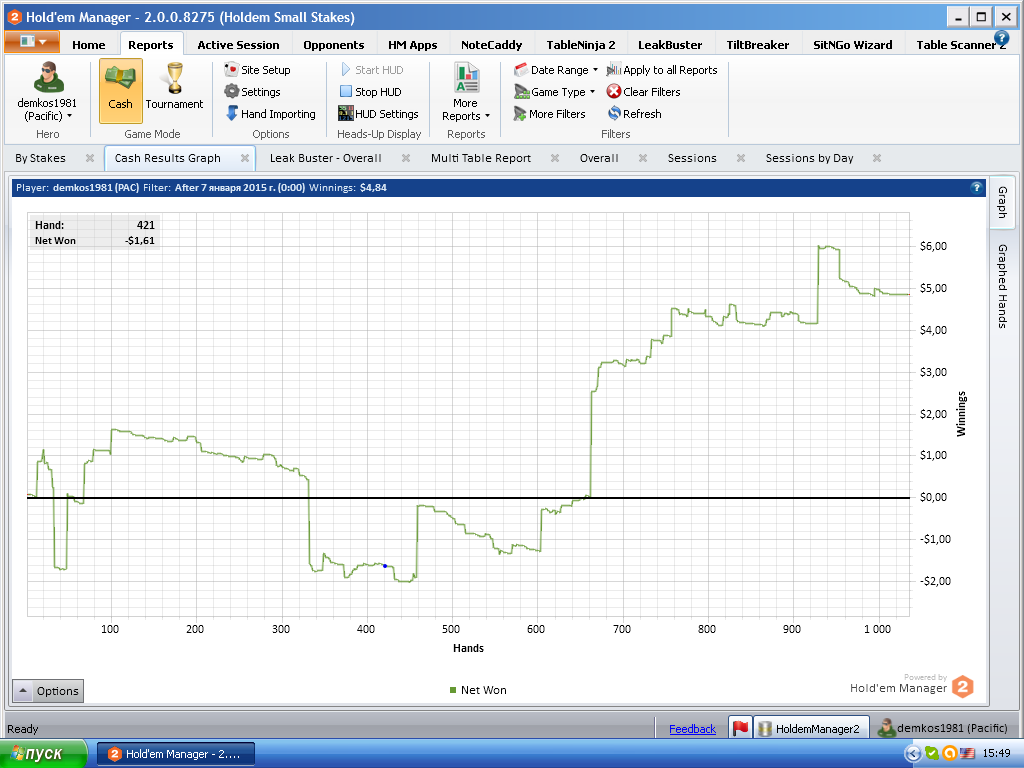The height and width of the screenshot is (768, 1024).
Task: Click the Windows Start (пуск) button
Action: click(44, 754)
